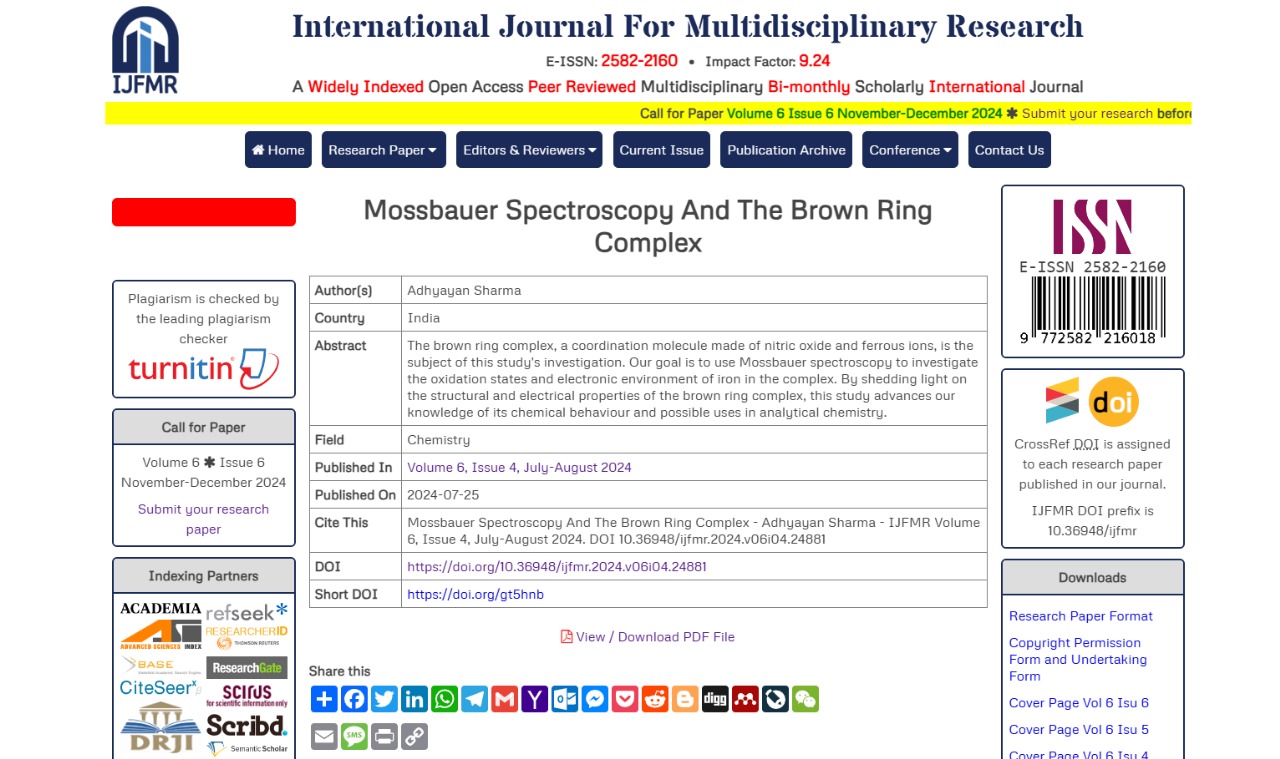Click the red banner block
The width and height of the screenshot is (1280, 759).
point(204,212)
